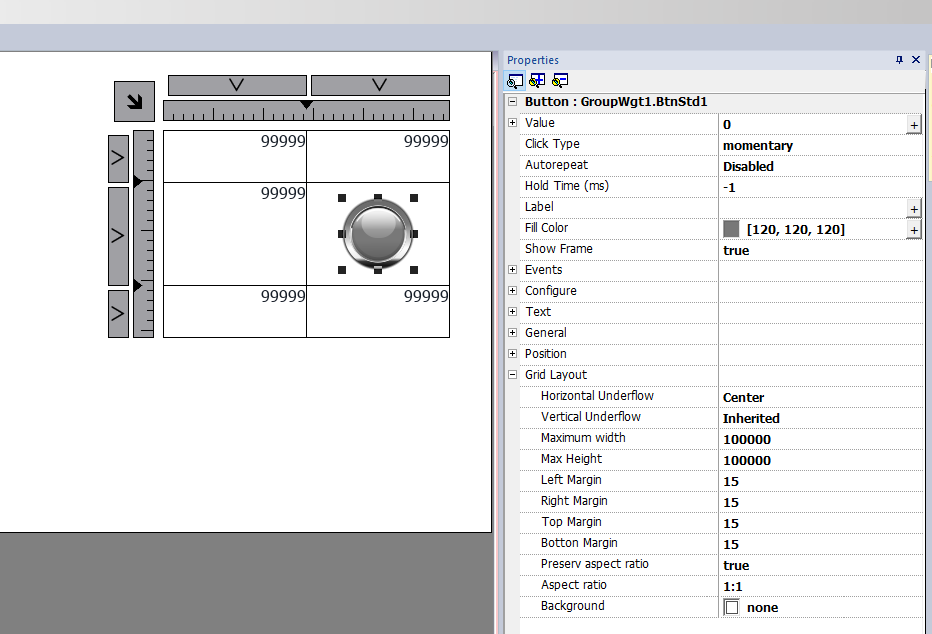Viewport: 932px width, 634px height.
Task: Expand the Events property group
Action: [x=513, y=270]
